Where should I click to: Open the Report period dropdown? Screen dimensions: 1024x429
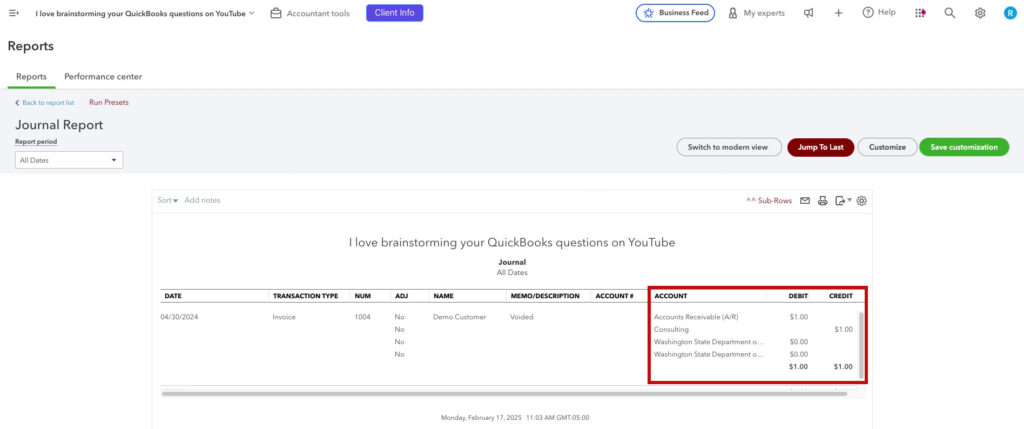69,160
